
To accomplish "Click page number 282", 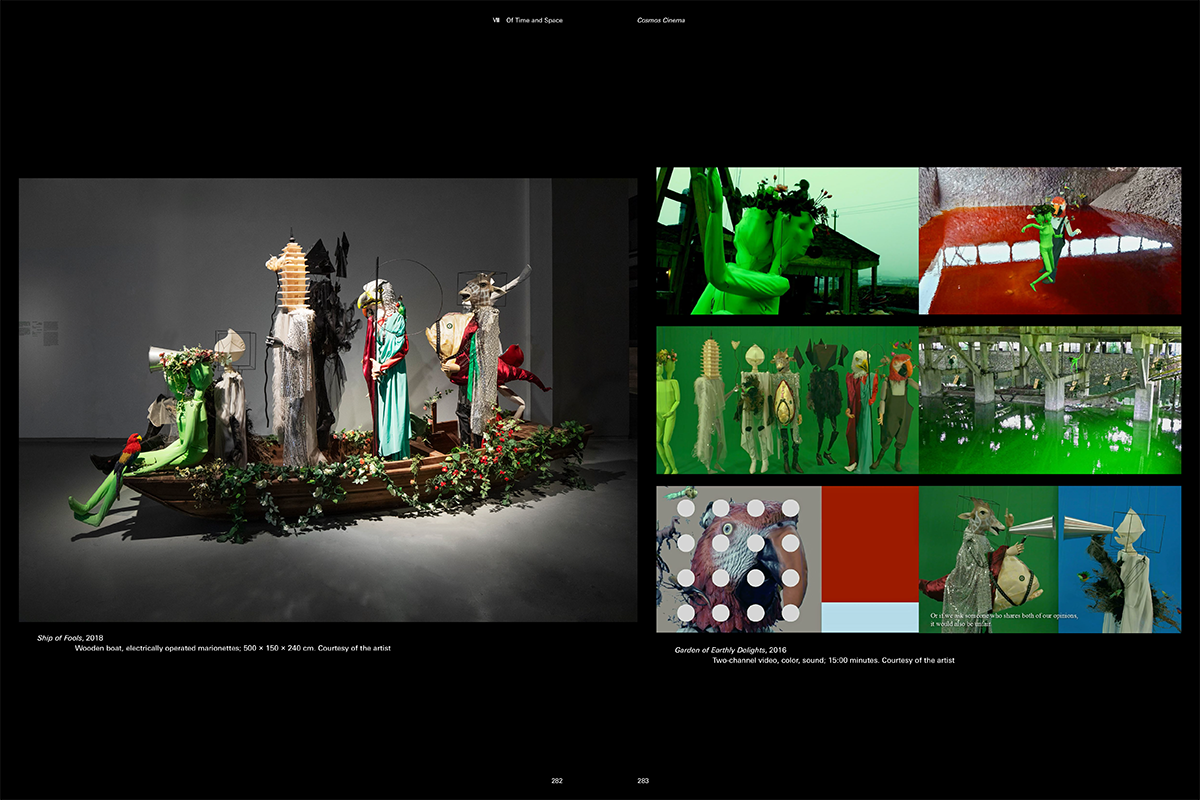I will [557, 781].
